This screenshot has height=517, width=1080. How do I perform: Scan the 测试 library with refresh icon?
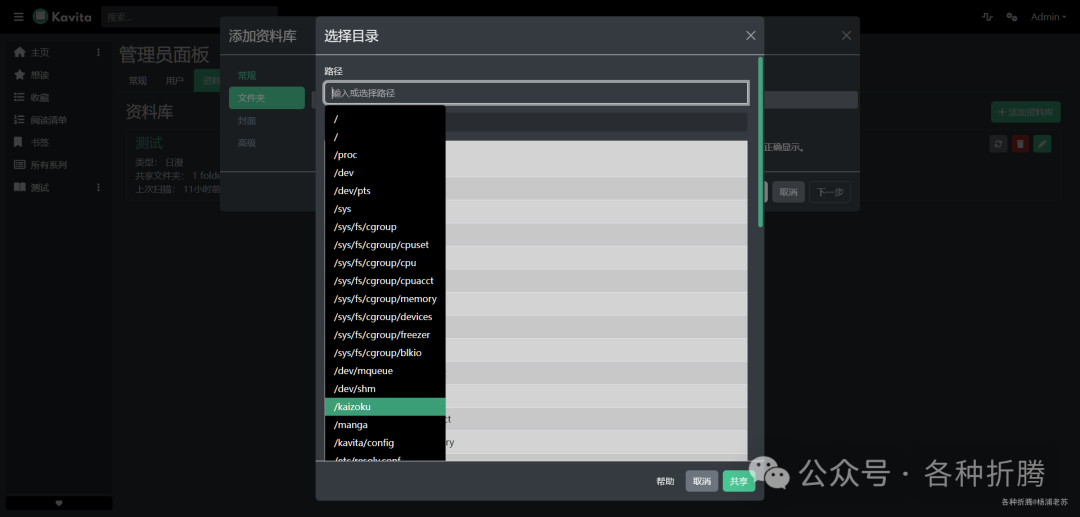click(998, 144)
